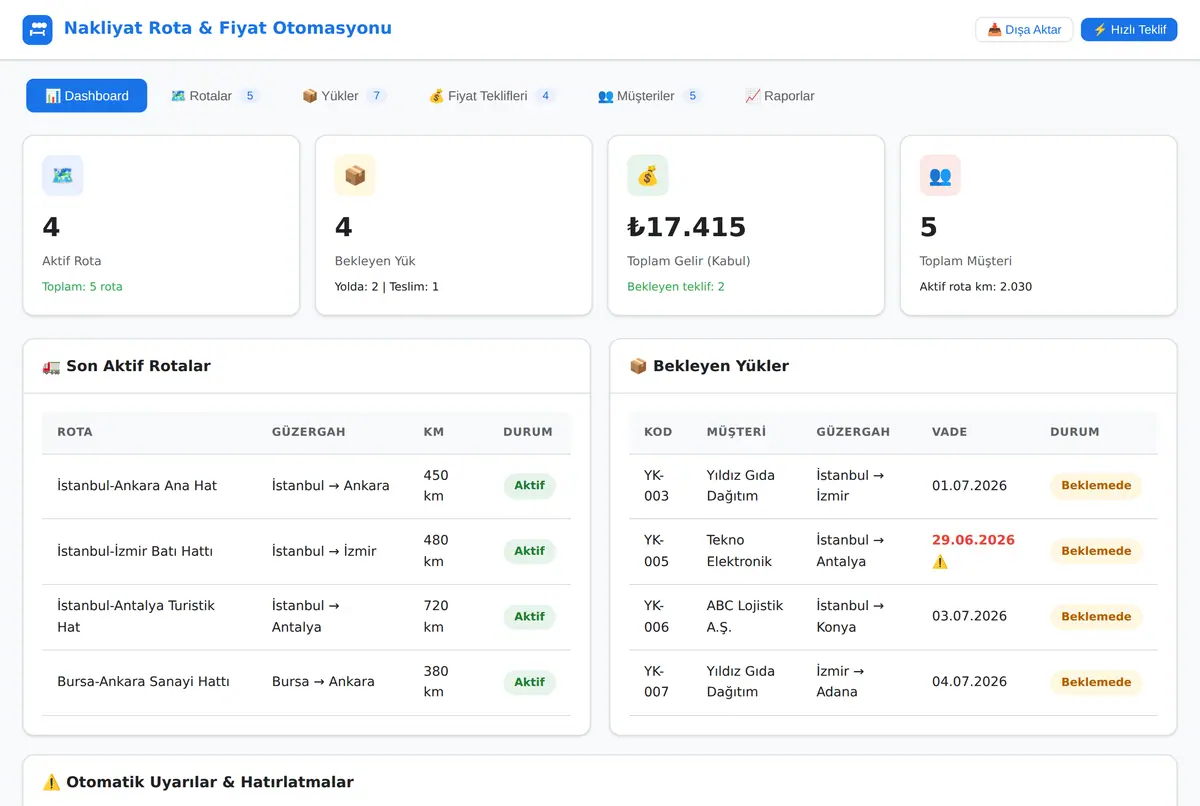This screenshot has width=1200, height=806.
Task: Click the Bekleyen teklif: 2 text
Action: coord(676,287)
